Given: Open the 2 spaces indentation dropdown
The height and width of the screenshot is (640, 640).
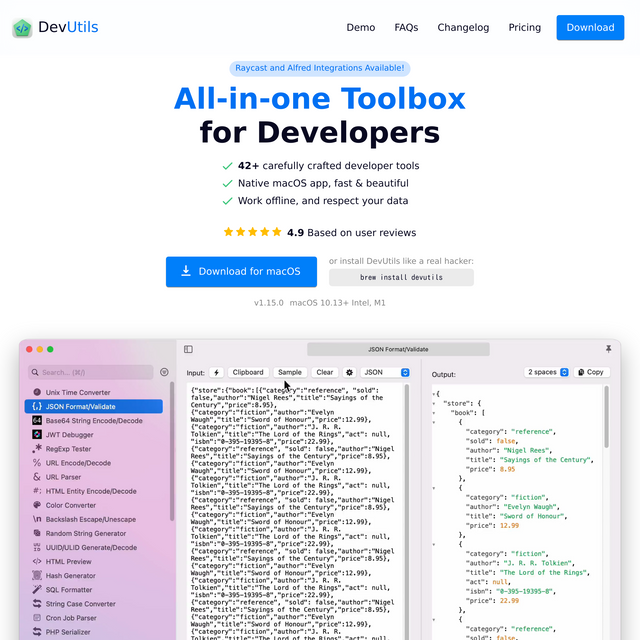Looking at the screenshot, I should (x=547, y=372).
